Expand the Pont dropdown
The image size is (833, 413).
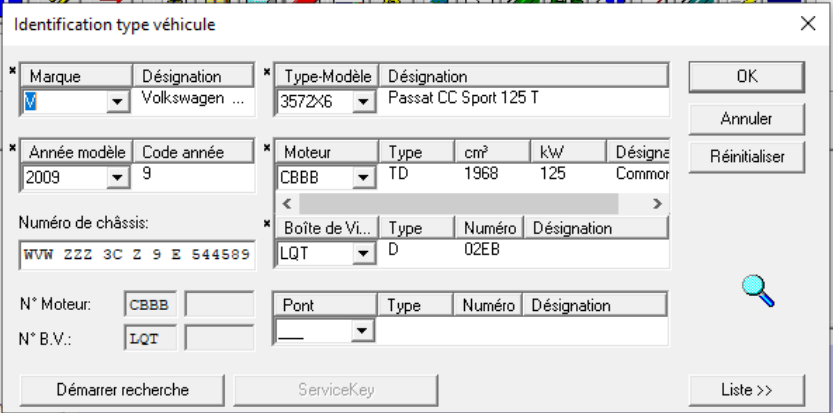(362, 331)
